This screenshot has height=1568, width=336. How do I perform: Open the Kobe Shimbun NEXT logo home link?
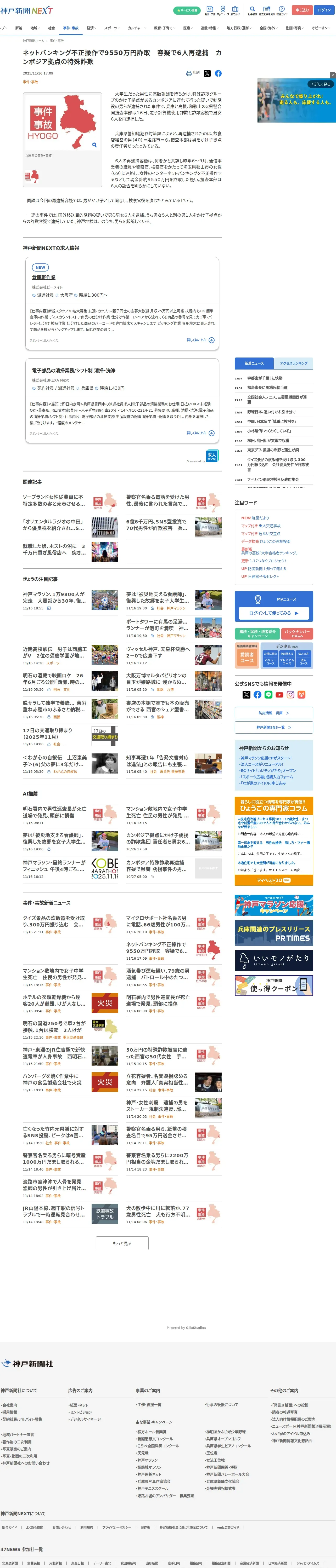[26, 10]
